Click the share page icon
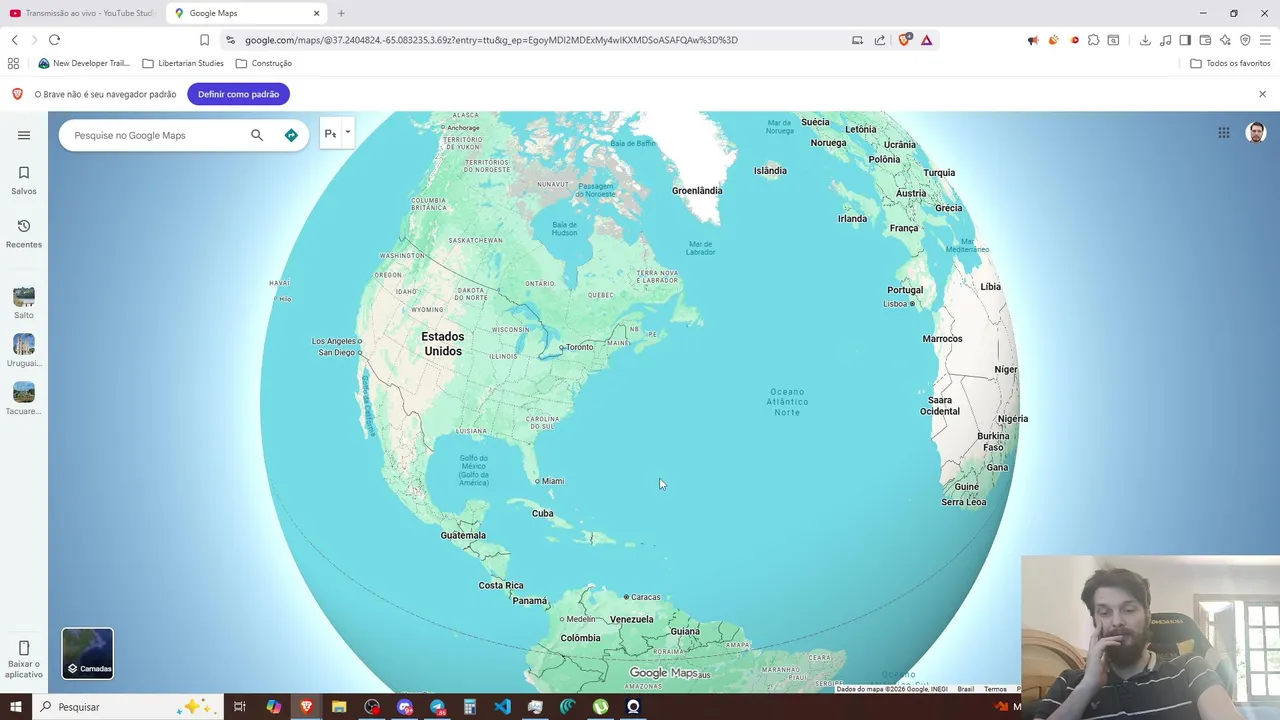 [x=880, y=40]
